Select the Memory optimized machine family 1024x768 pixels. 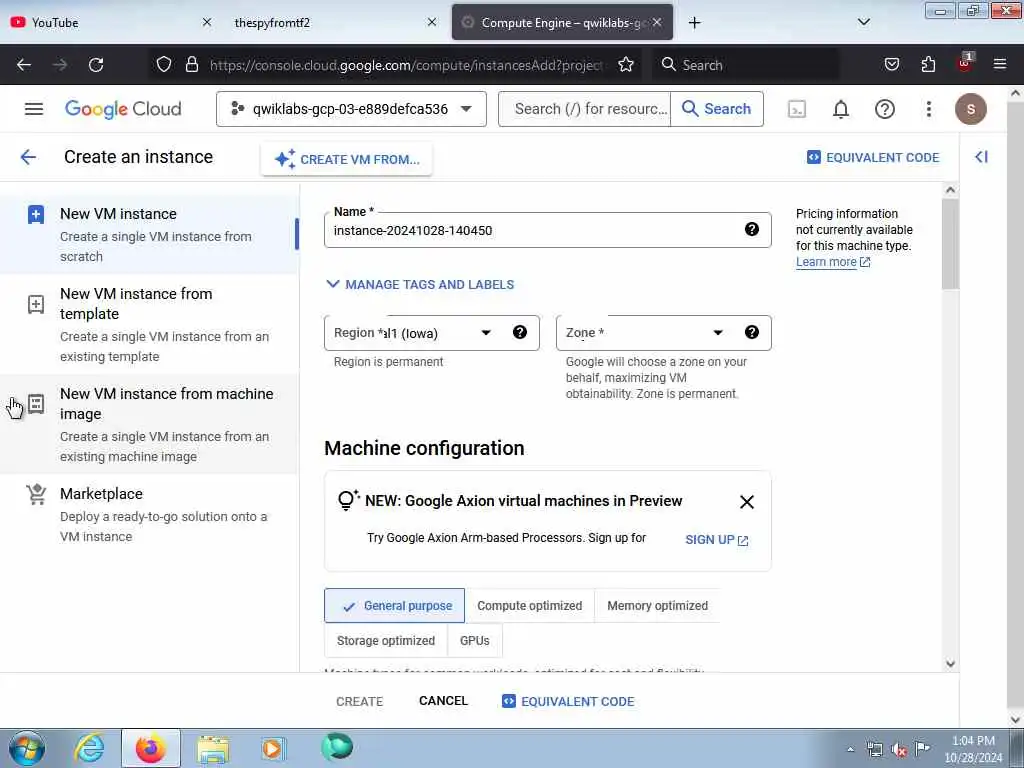click(x=657, y=605)
